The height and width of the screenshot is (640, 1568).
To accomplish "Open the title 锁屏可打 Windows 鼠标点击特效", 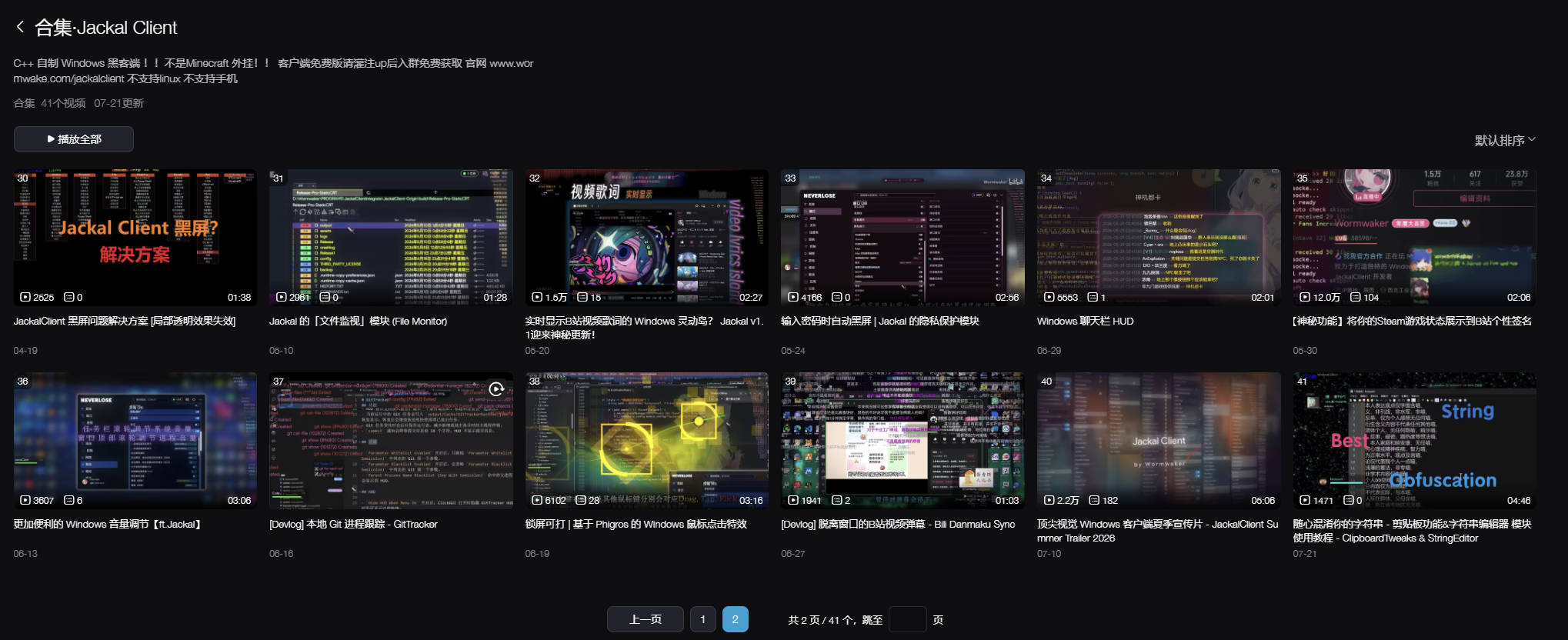I will [x=636, y=524].
